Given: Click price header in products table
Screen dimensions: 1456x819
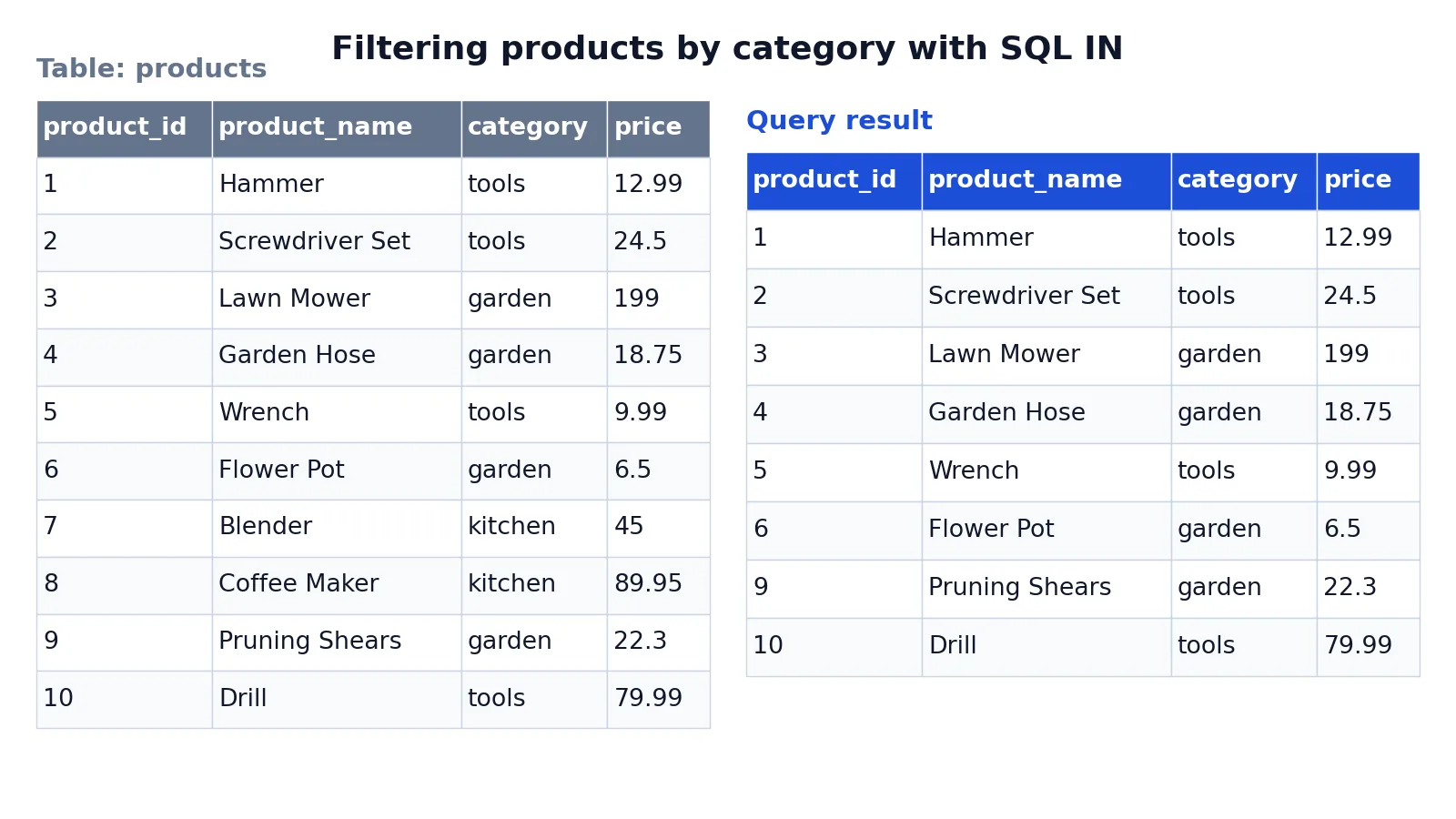Looking at the screenshot, I should coord(659,128).
